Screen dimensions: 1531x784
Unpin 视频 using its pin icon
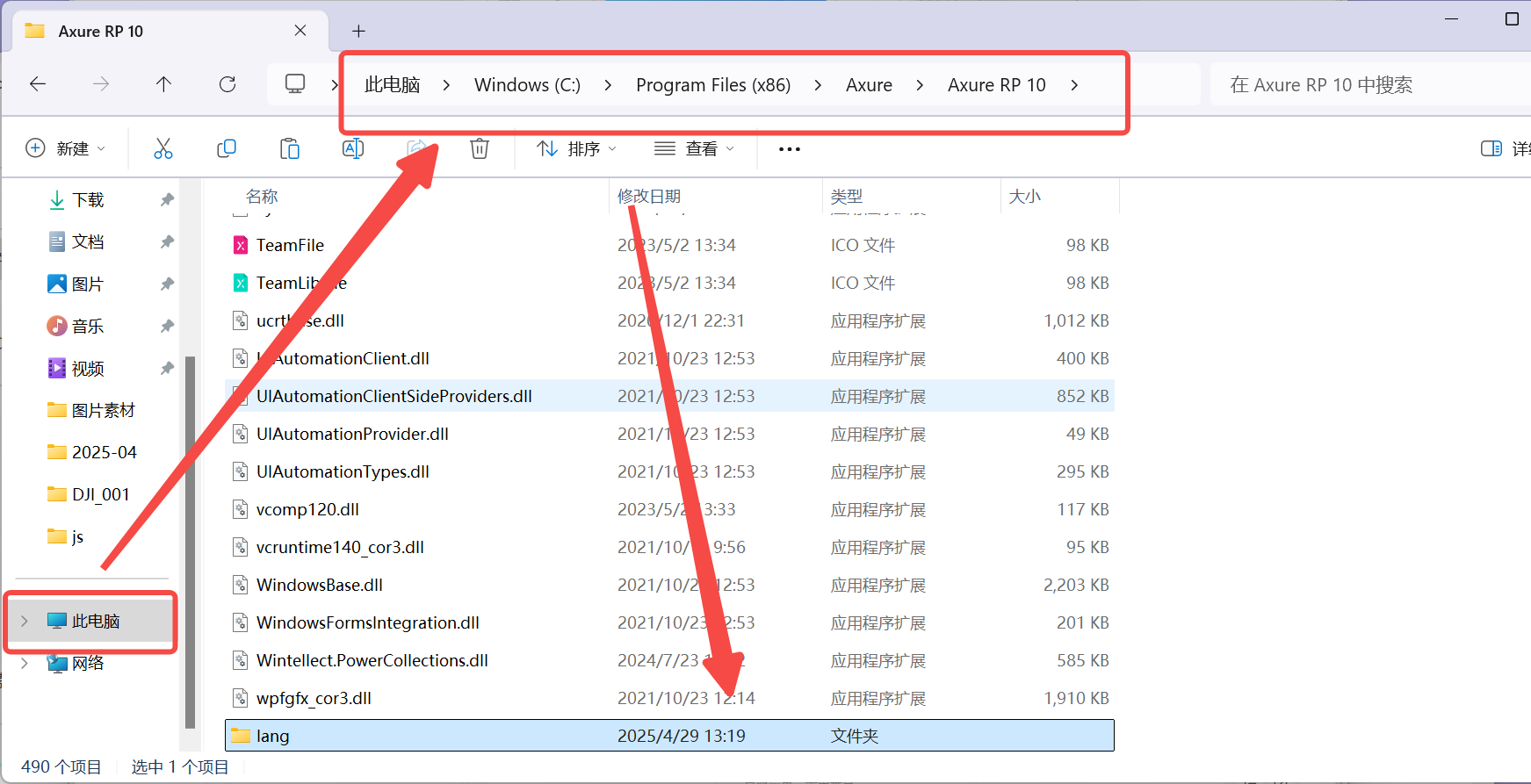point(167,369)
